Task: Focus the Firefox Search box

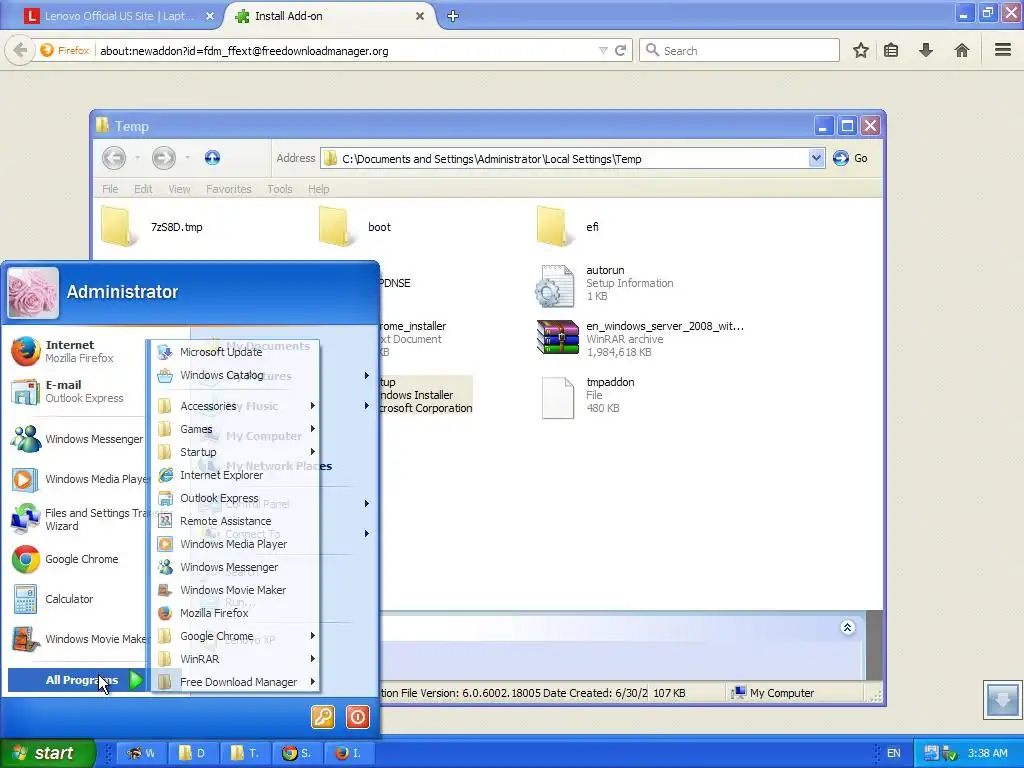Action: tap(739, 50)
